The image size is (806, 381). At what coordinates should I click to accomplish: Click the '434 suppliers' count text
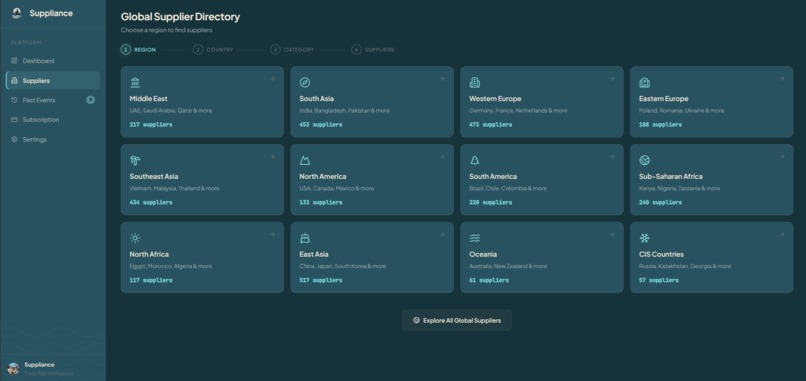(x=151, y=203)
